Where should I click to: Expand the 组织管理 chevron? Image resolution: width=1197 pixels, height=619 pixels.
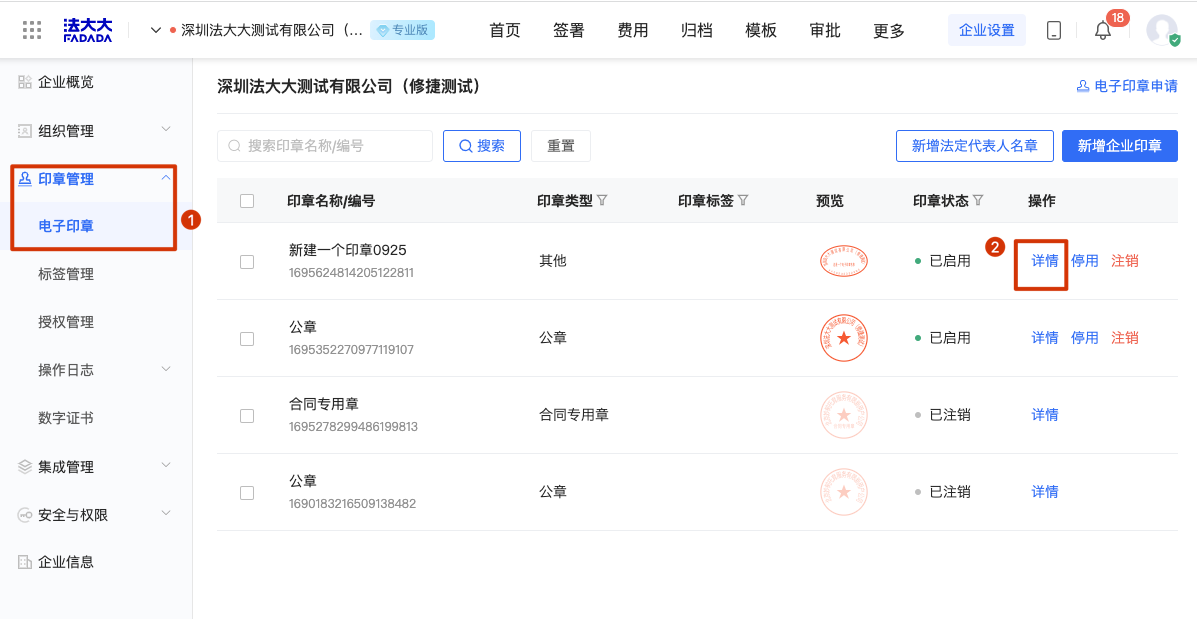166,130
